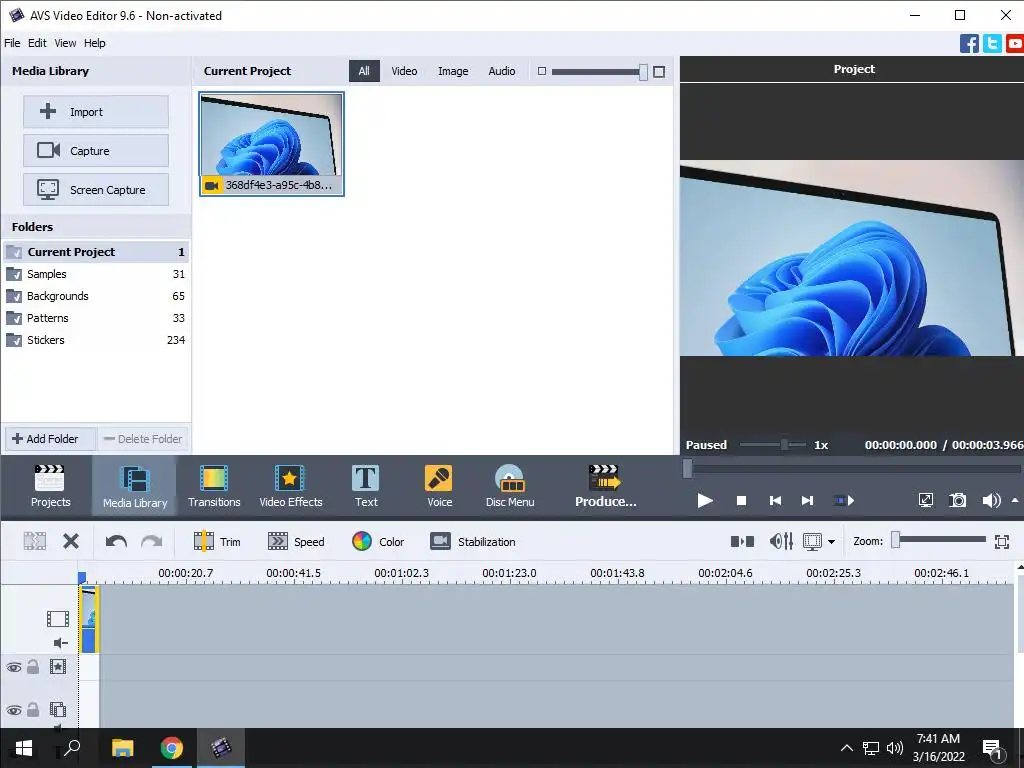The width and height of the screenshot is (1024, 768).
Task: Select the video clip on timeline
Action: click(x=89, y=619)
